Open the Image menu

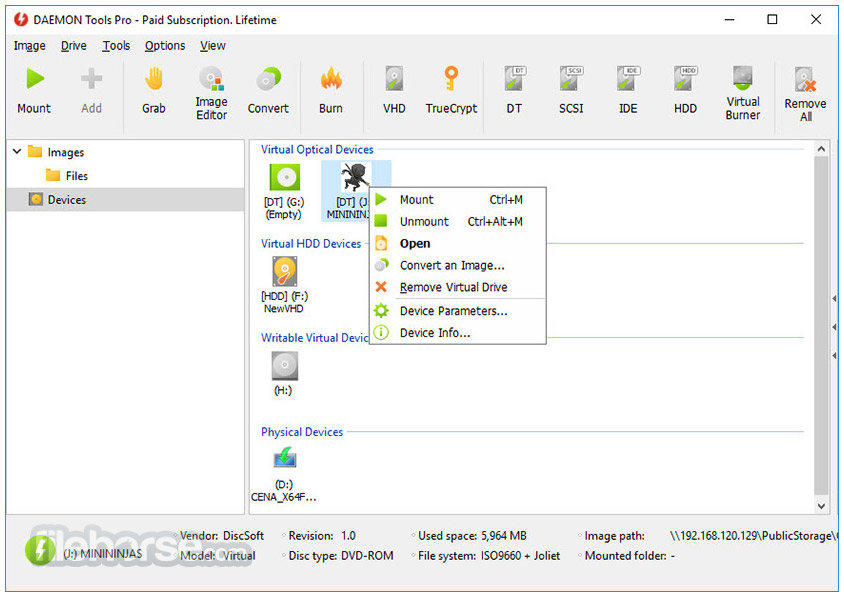tap(30, 46)
